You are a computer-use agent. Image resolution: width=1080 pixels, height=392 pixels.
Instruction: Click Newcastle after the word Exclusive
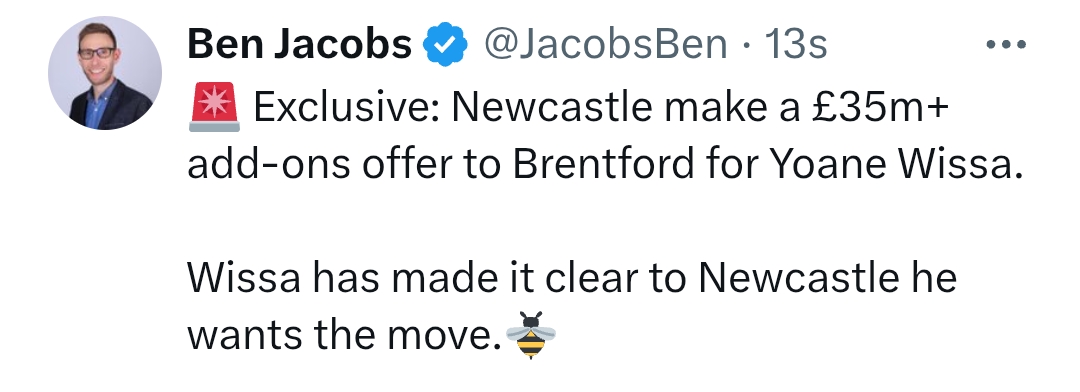tap(552, 107)
